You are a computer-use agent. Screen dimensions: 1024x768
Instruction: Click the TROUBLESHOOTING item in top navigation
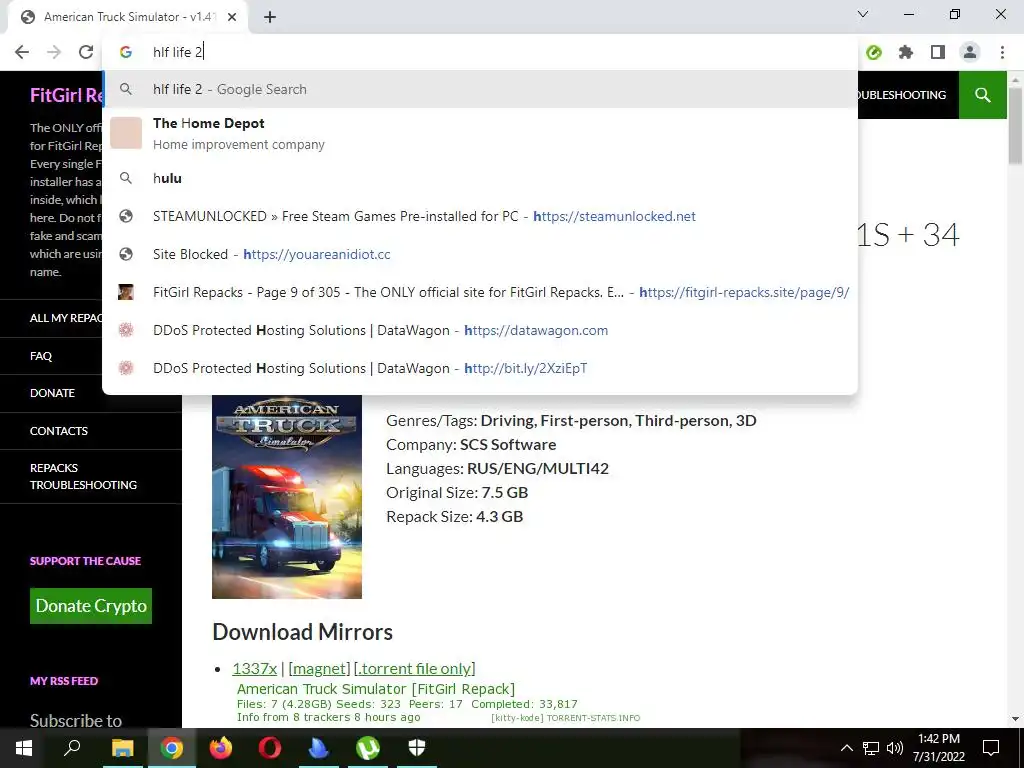click(901, 95)
